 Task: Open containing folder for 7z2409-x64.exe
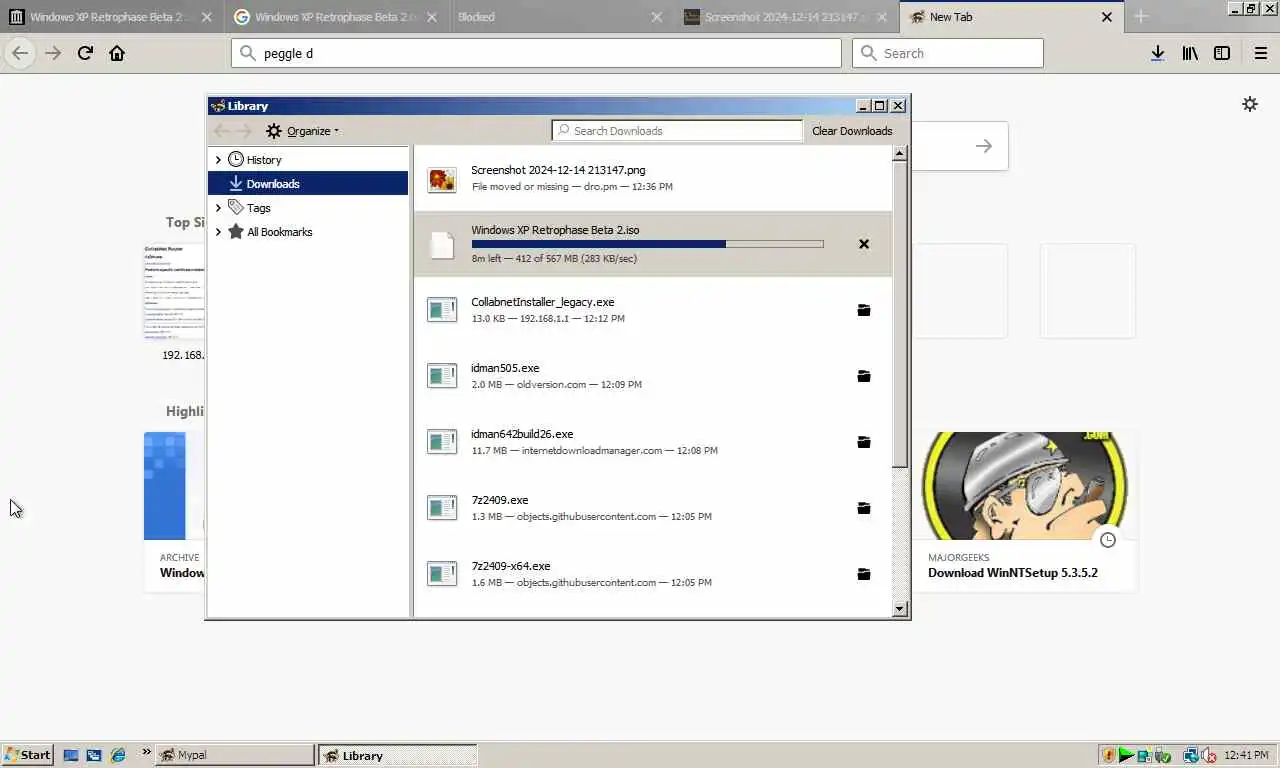pos(864,574)
